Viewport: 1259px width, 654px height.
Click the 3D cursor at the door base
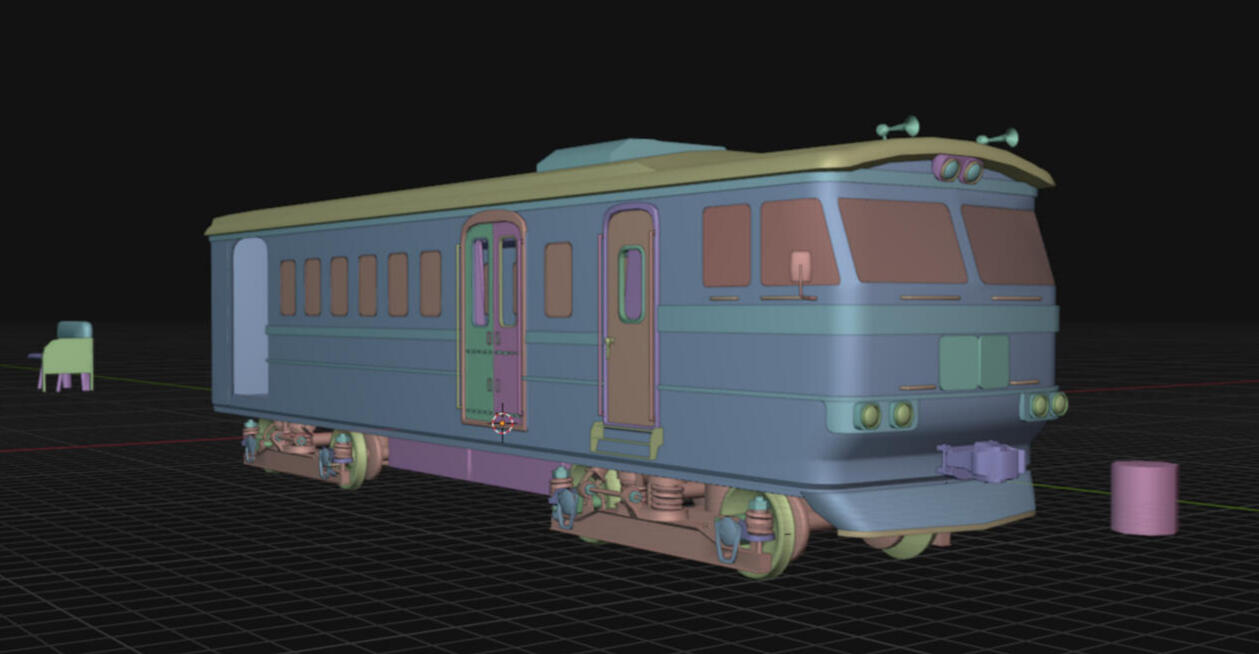503,422
